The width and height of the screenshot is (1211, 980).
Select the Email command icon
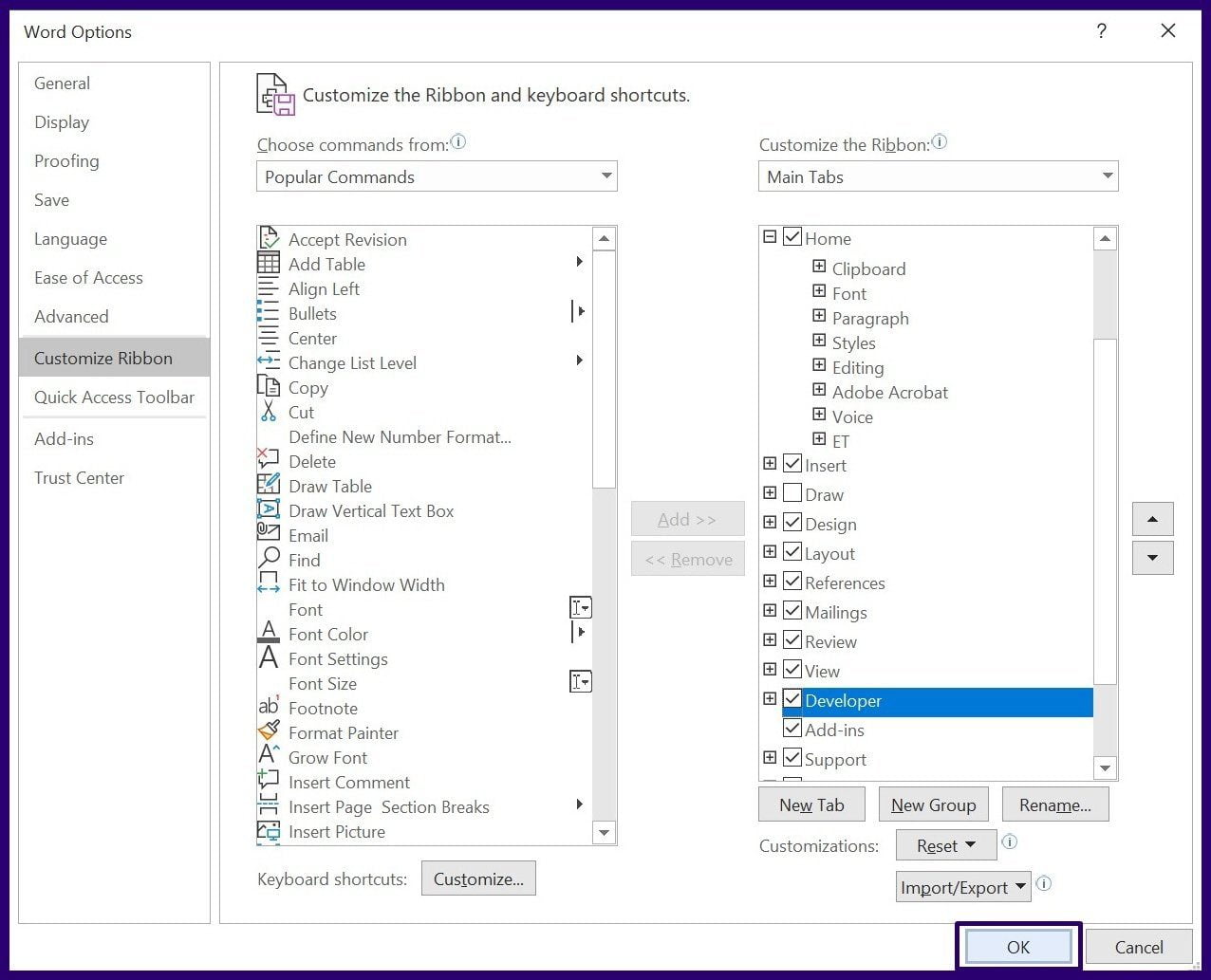(270, 535)
